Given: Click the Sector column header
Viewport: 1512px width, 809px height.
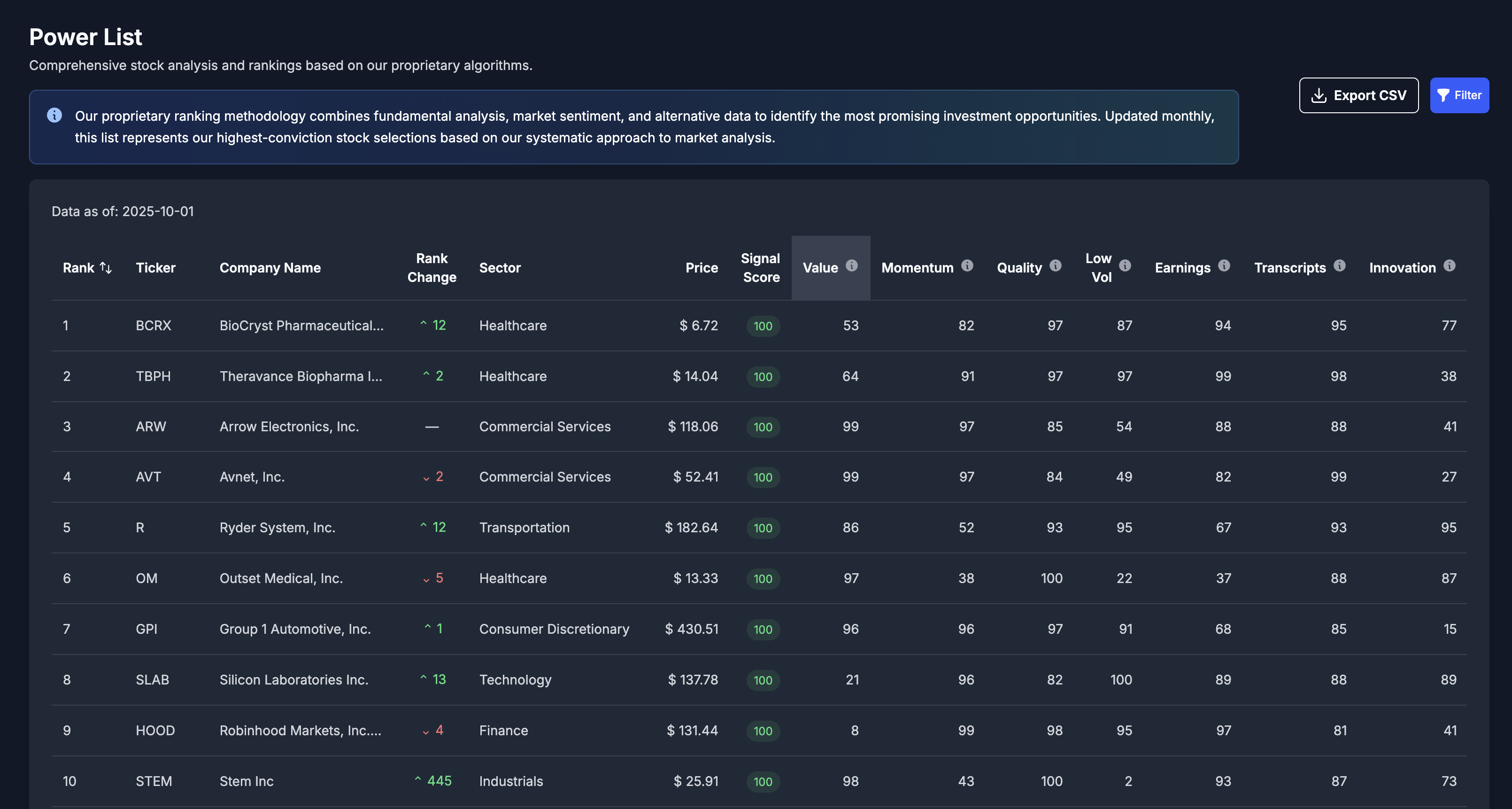Looking at the screenshot, I should (500, 267).
